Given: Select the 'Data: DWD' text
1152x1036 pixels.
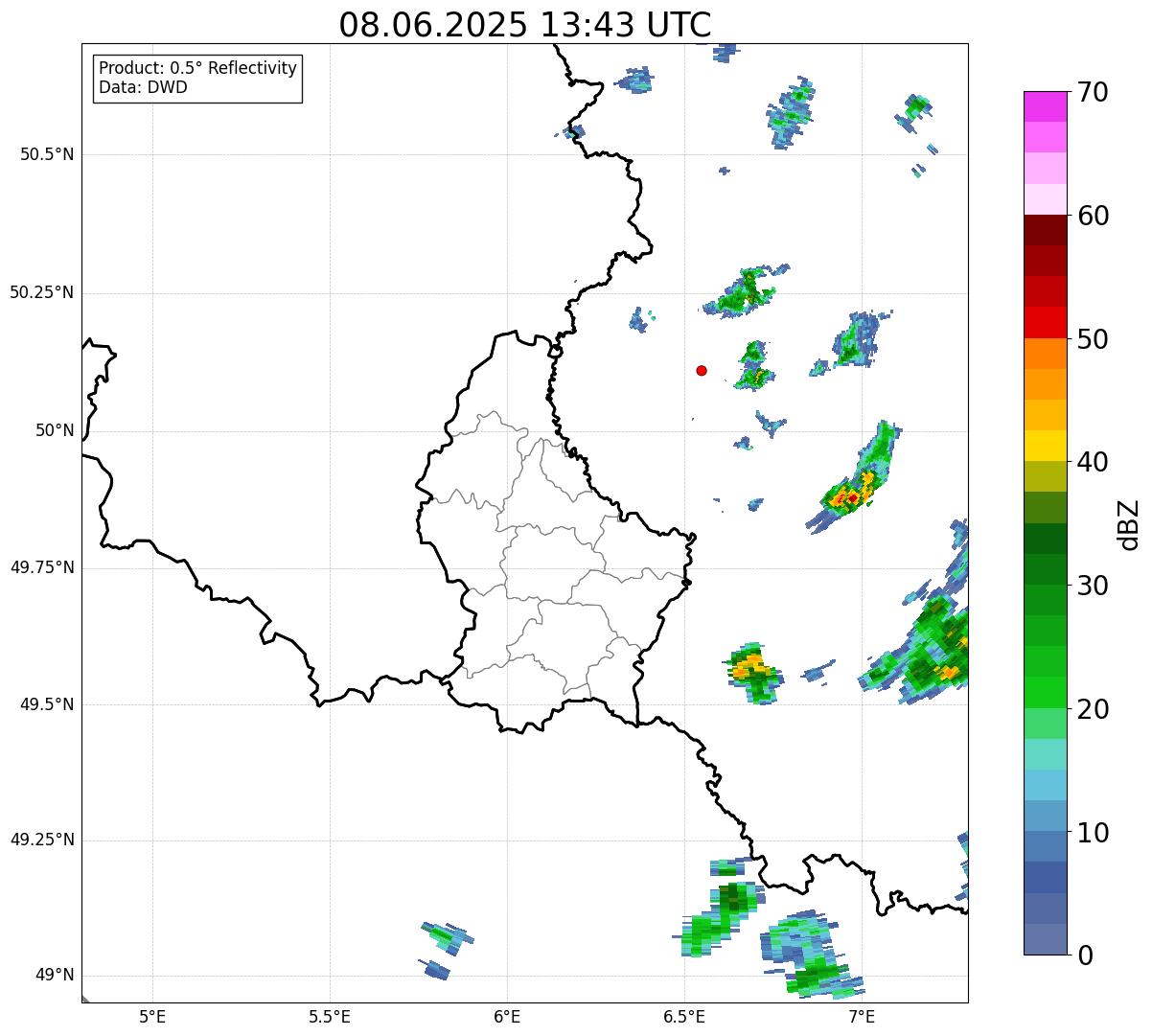Looking at the screenshot, I should [x=144, y=87].
